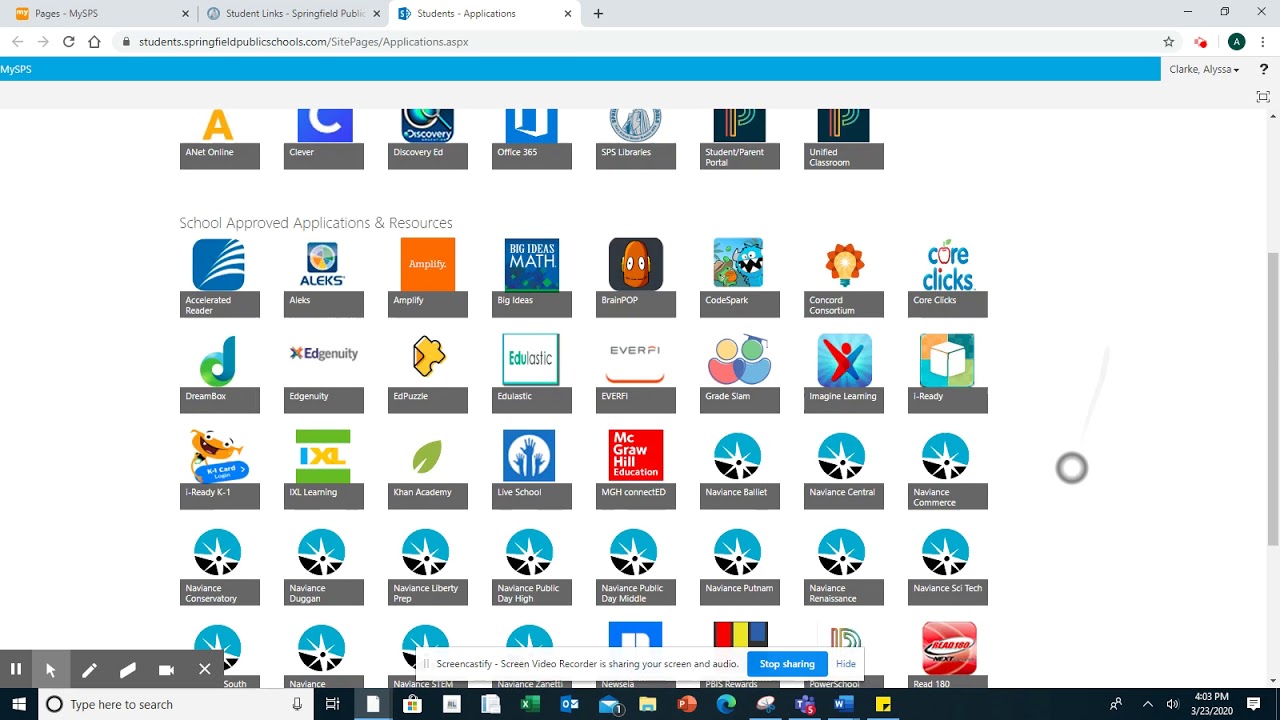Open Naviance Putnam tile
1280x720 pixels.
coord(739,566)
